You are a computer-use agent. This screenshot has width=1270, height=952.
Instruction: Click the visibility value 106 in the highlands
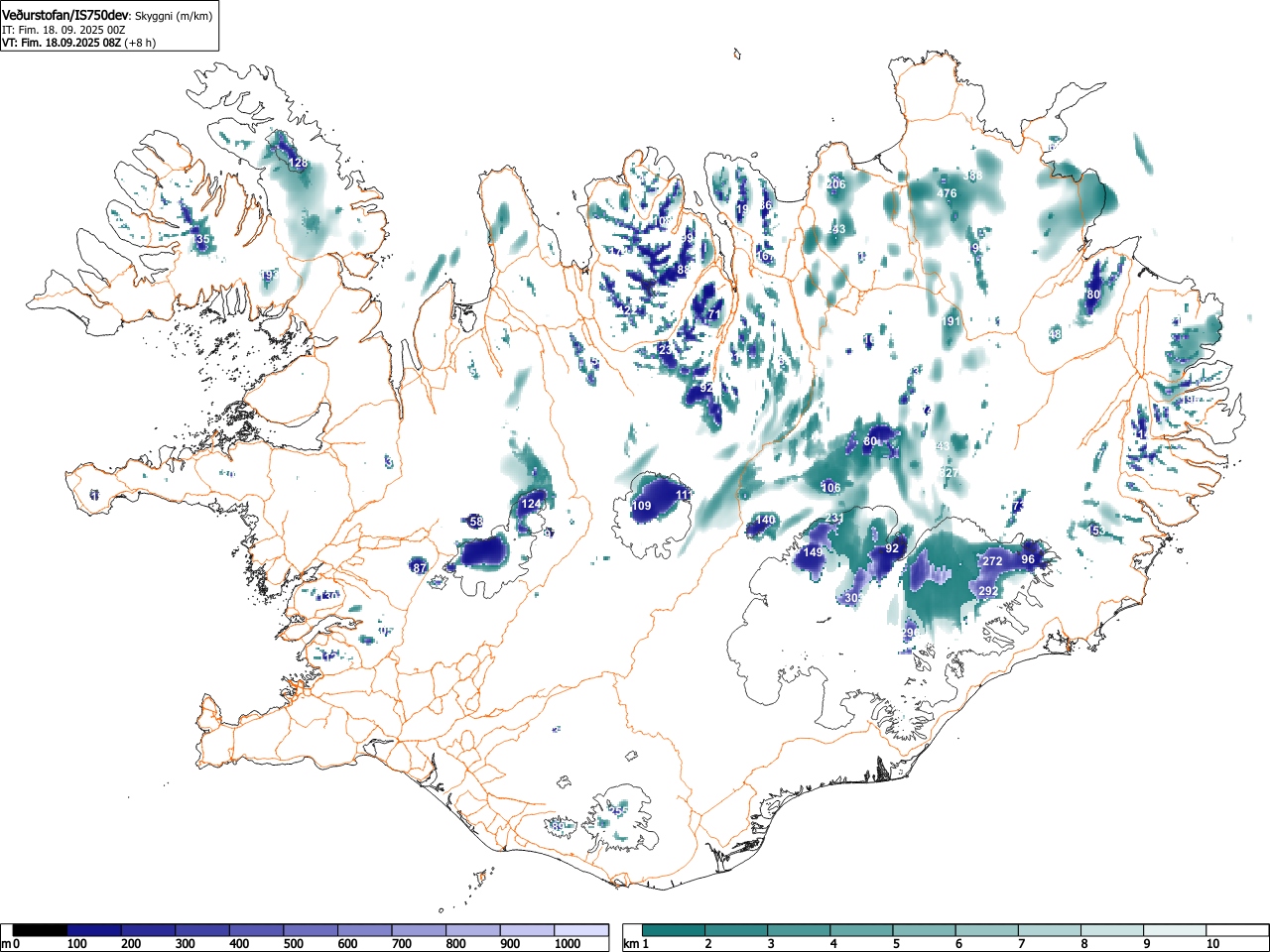tap(831, 487)
